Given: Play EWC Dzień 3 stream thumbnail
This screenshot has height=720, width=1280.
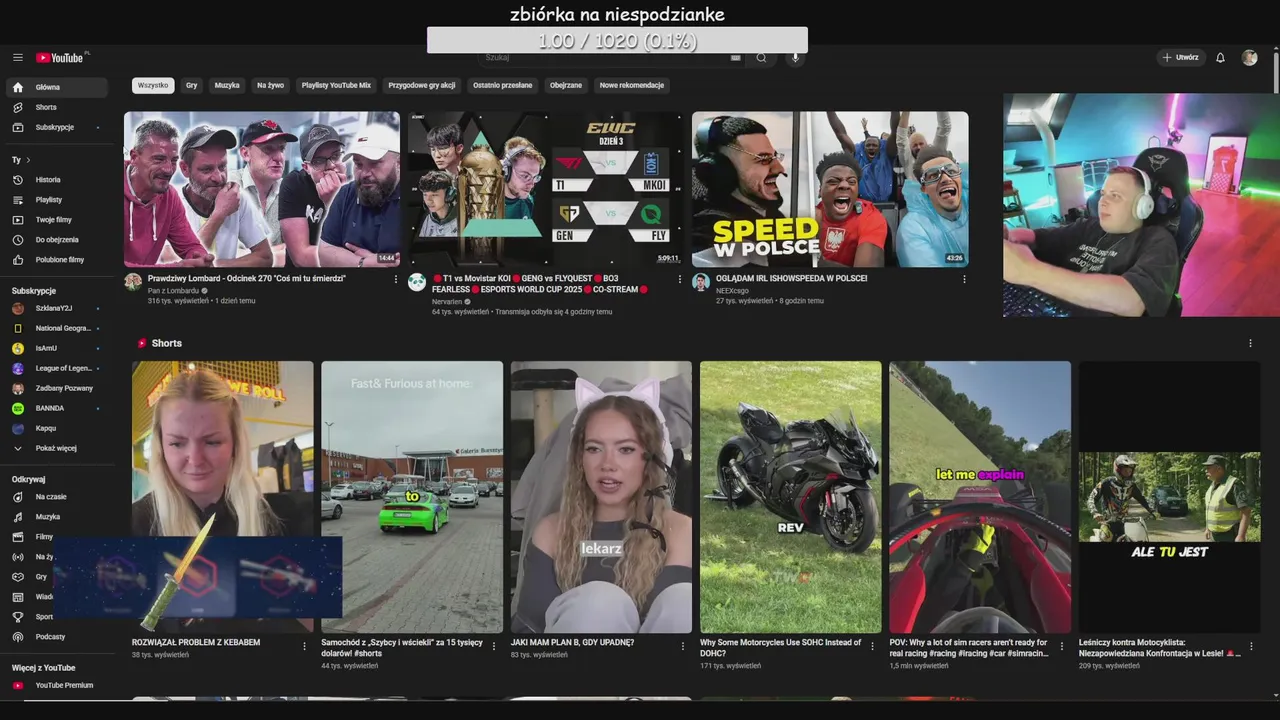Looking at the screenshot, I should (546, 189).
